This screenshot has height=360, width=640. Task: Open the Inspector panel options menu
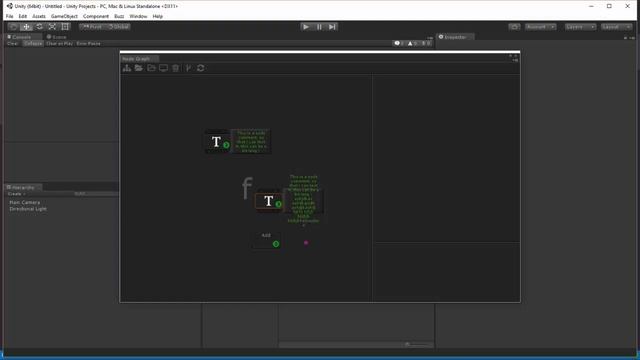pyautogui.click(x=632, y=38)
